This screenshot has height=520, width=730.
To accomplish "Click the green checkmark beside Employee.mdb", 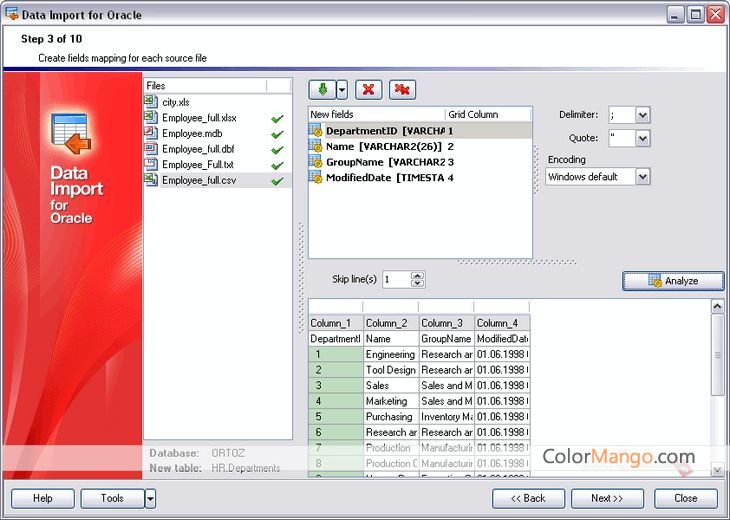I will tap(277, 134).
